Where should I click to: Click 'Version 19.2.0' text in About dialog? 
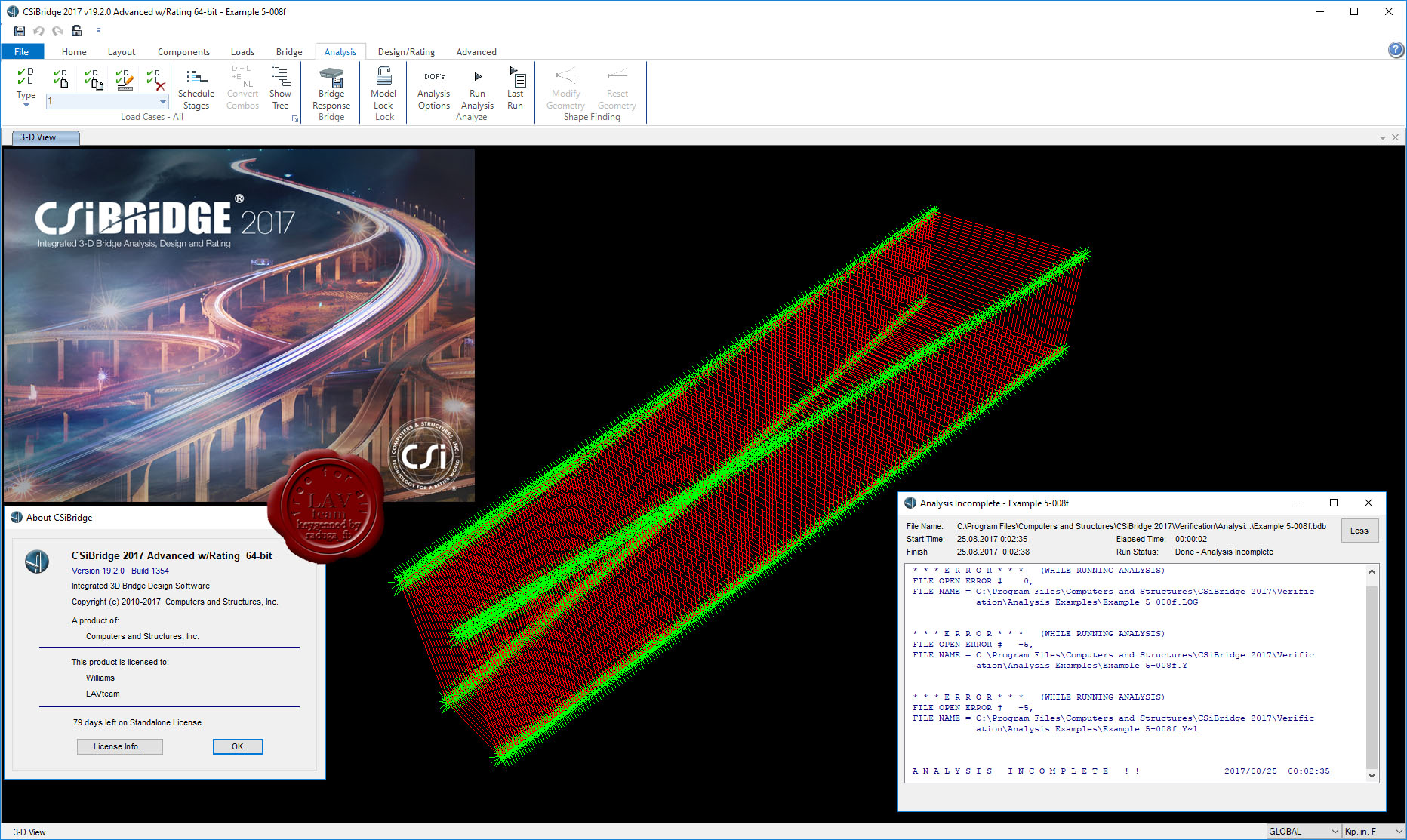pyautogui.click(x=98, y=571)
